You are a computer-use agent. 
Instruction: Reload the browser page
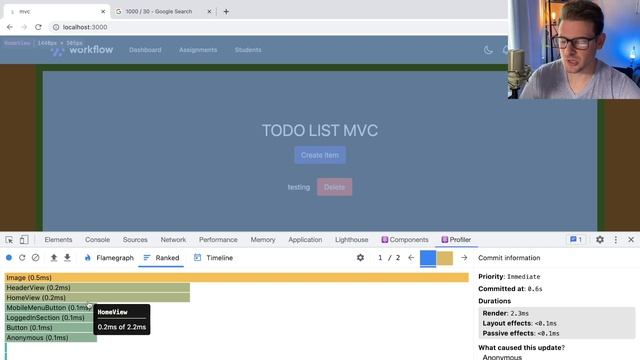[x=38, y=27]
